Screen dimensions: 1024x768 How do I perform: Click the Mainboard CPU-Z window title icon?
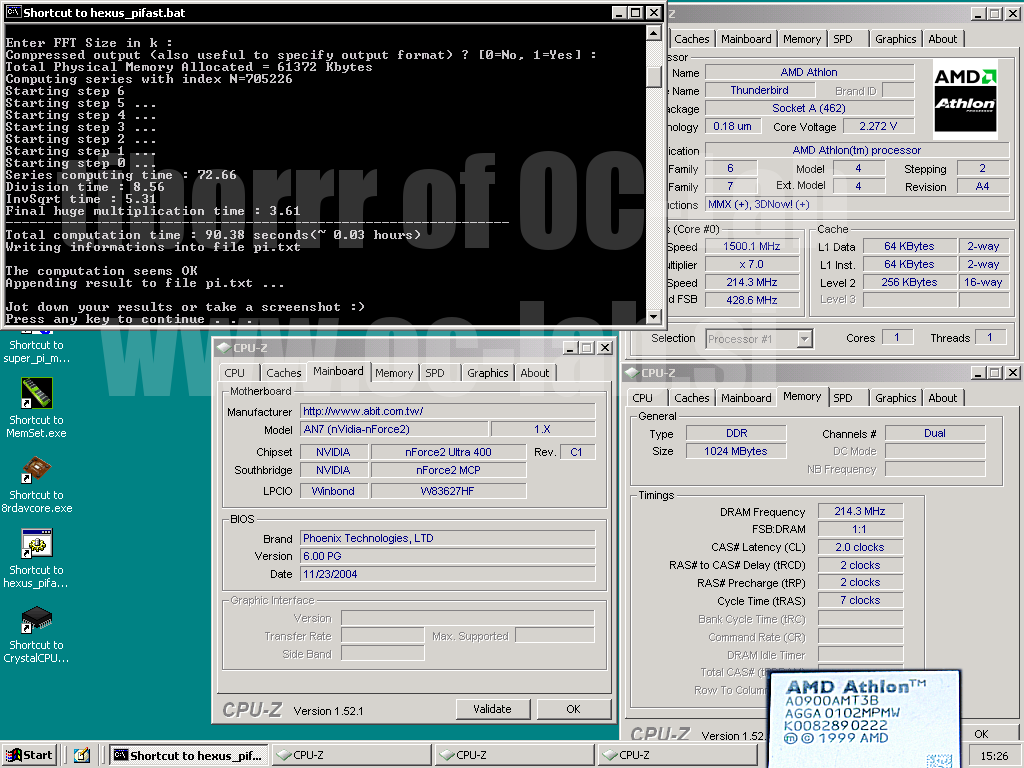tap(224, 347)
